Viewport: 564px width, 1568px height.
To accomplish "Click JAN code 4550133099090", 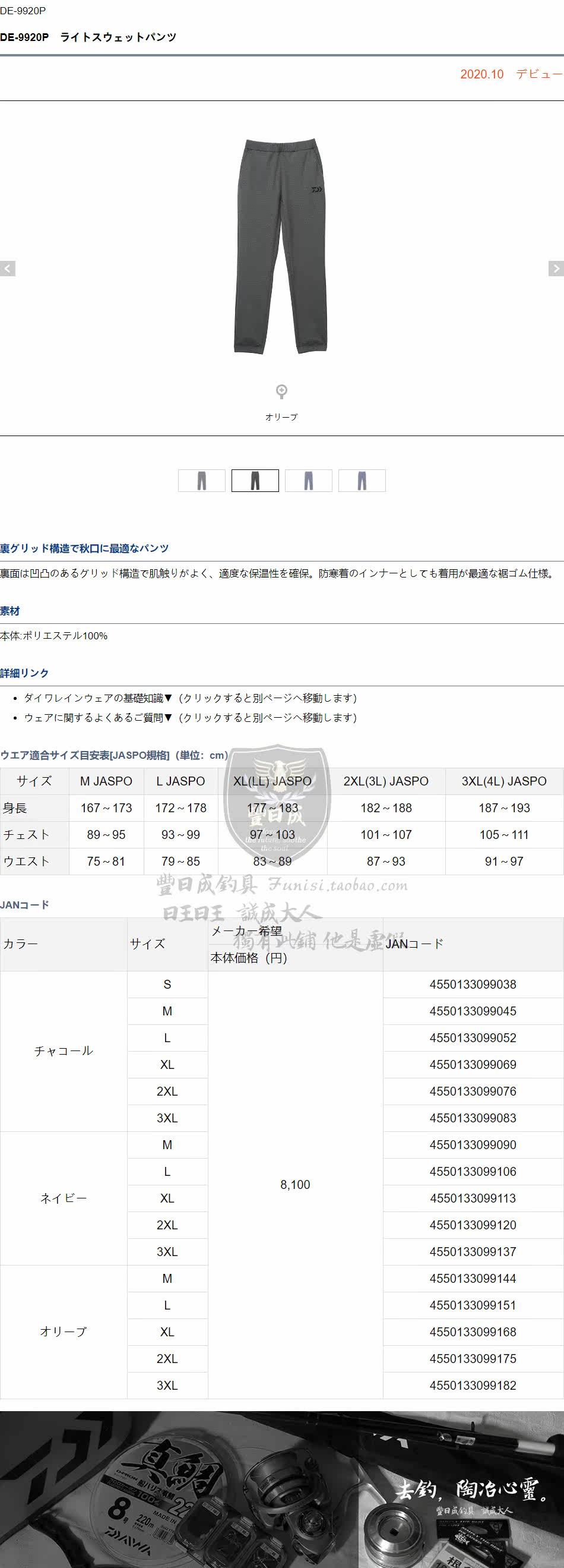I will point(473,1146).
